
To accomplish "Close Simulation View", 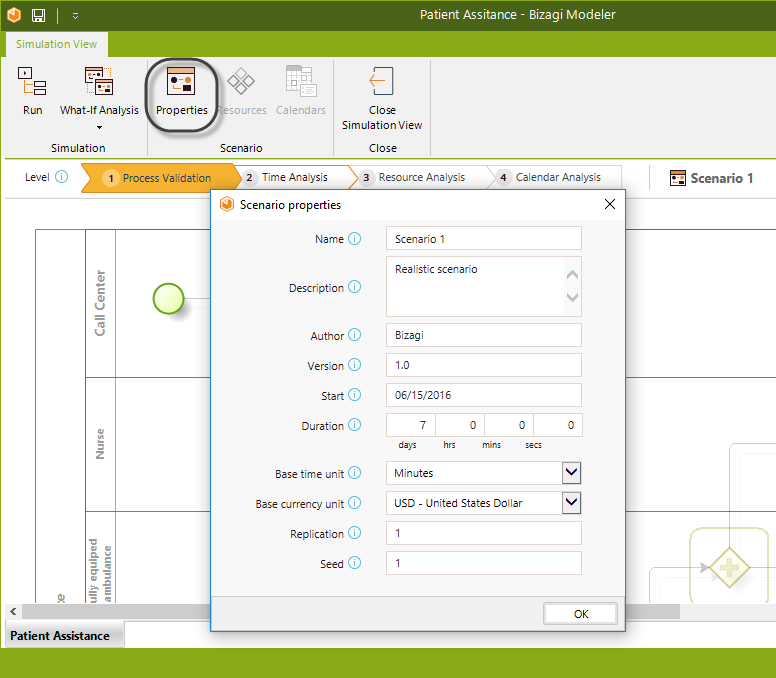I will coord(382,98).
